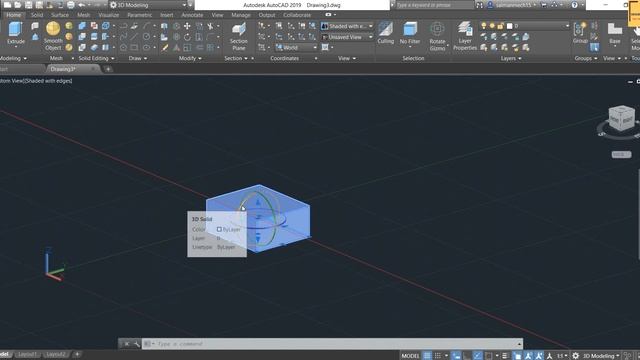Screen dimensions: 640x360
Task: Open the World coordinate system dropdown
Action: (x=296, y=48)
